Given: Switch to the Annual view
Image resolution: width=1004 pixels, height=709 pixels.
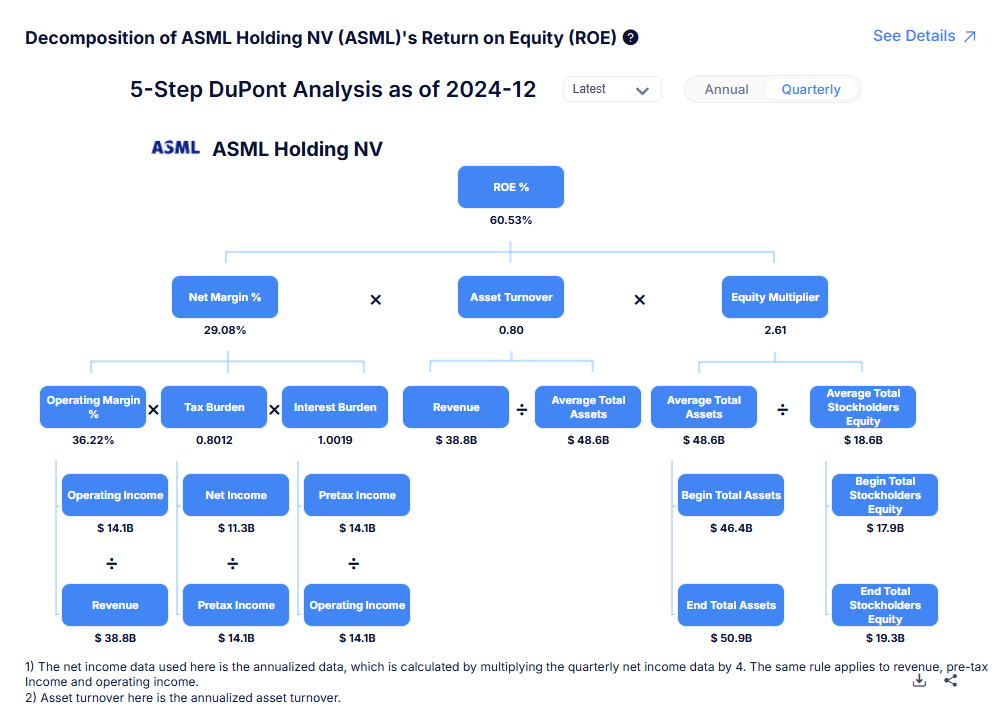Looking at the screenshot, I should [x=726, y=90].
